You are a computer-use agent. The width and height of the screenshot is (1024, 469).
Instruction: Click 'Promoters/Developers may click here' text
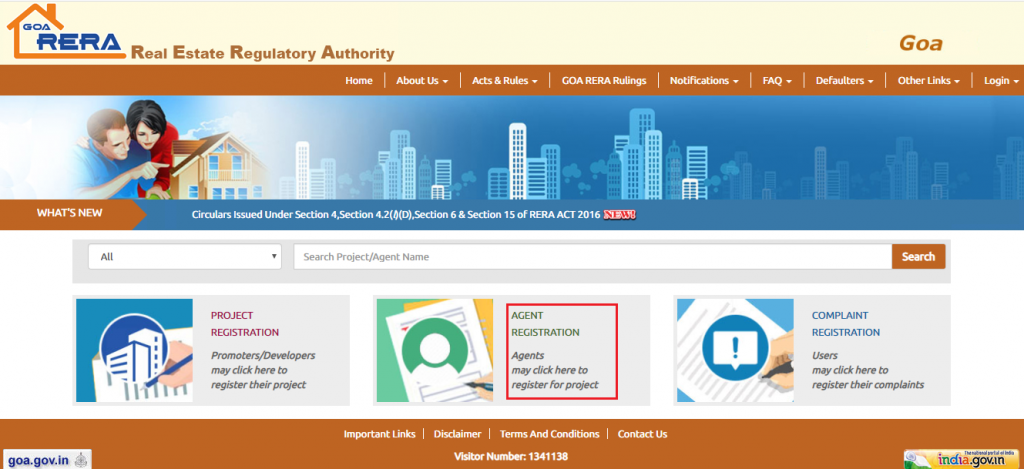[263, 370]
